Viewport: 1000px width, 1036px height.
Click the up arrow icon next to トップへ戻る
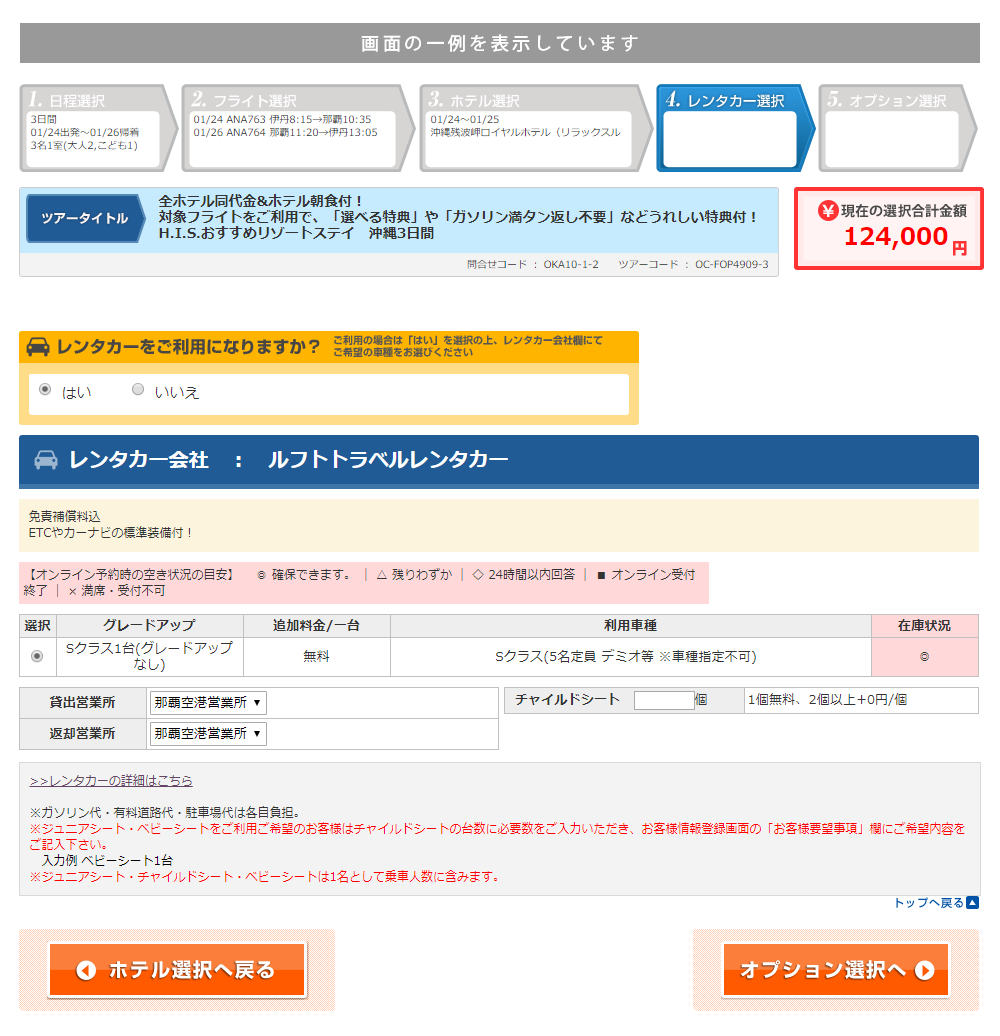coord(972,903)
